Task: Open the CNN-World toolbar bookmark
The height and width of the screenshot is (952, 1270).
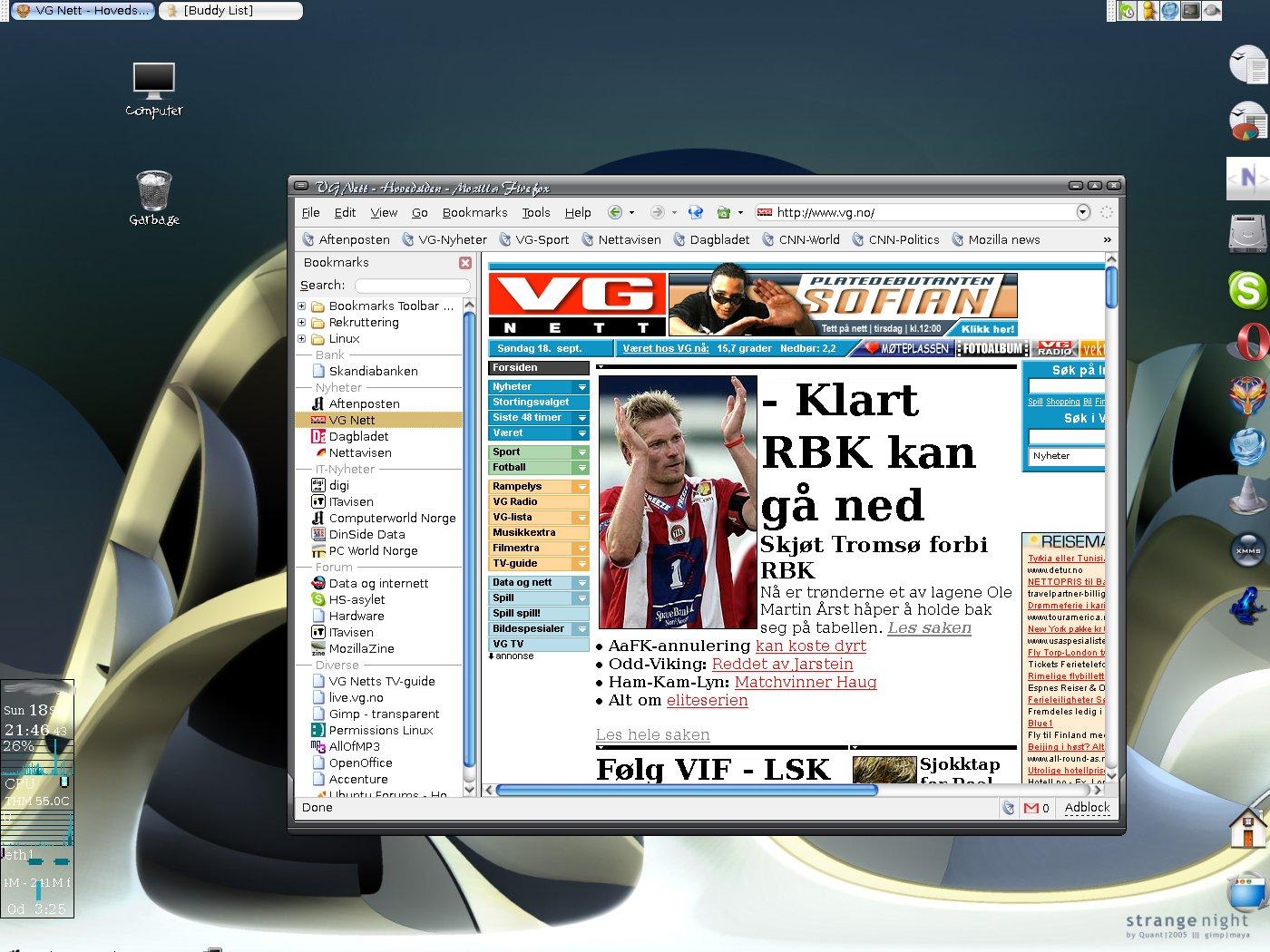Action: [x=801, y=239]
